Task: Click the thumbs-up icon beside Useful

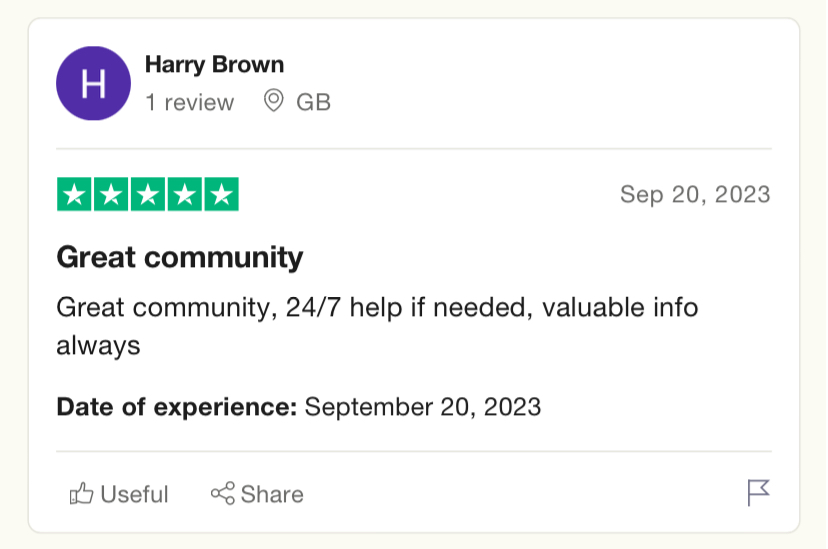Action: click(81, 494)
